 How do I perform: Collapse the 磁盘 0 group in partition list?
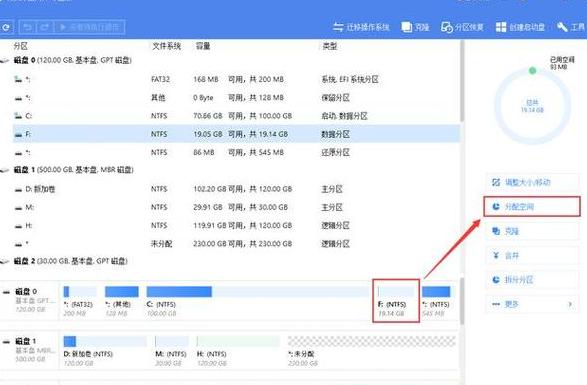[x=4, y=60]
